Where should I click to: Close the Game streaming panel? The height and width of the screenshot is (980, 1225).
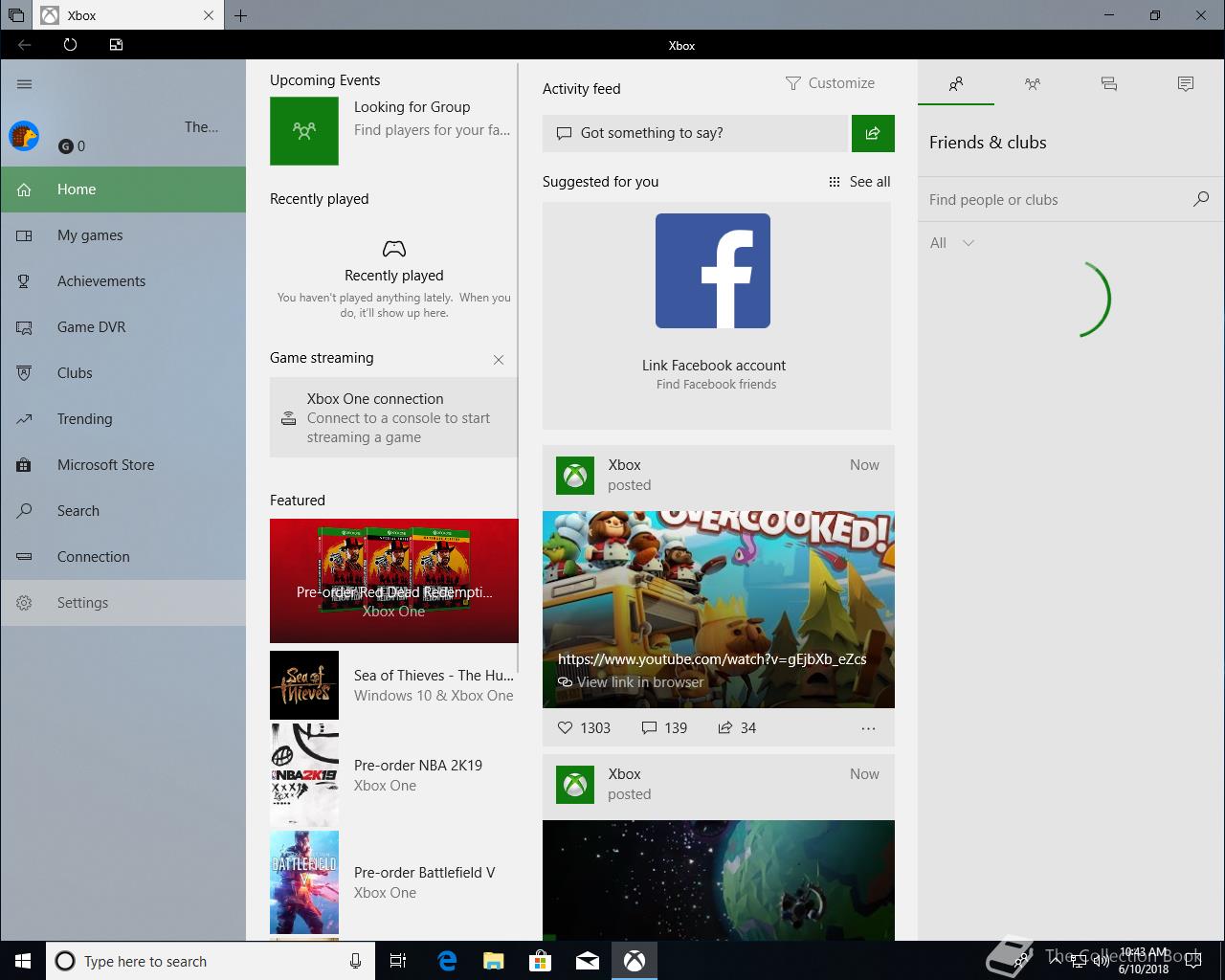(x=499, y=360)
